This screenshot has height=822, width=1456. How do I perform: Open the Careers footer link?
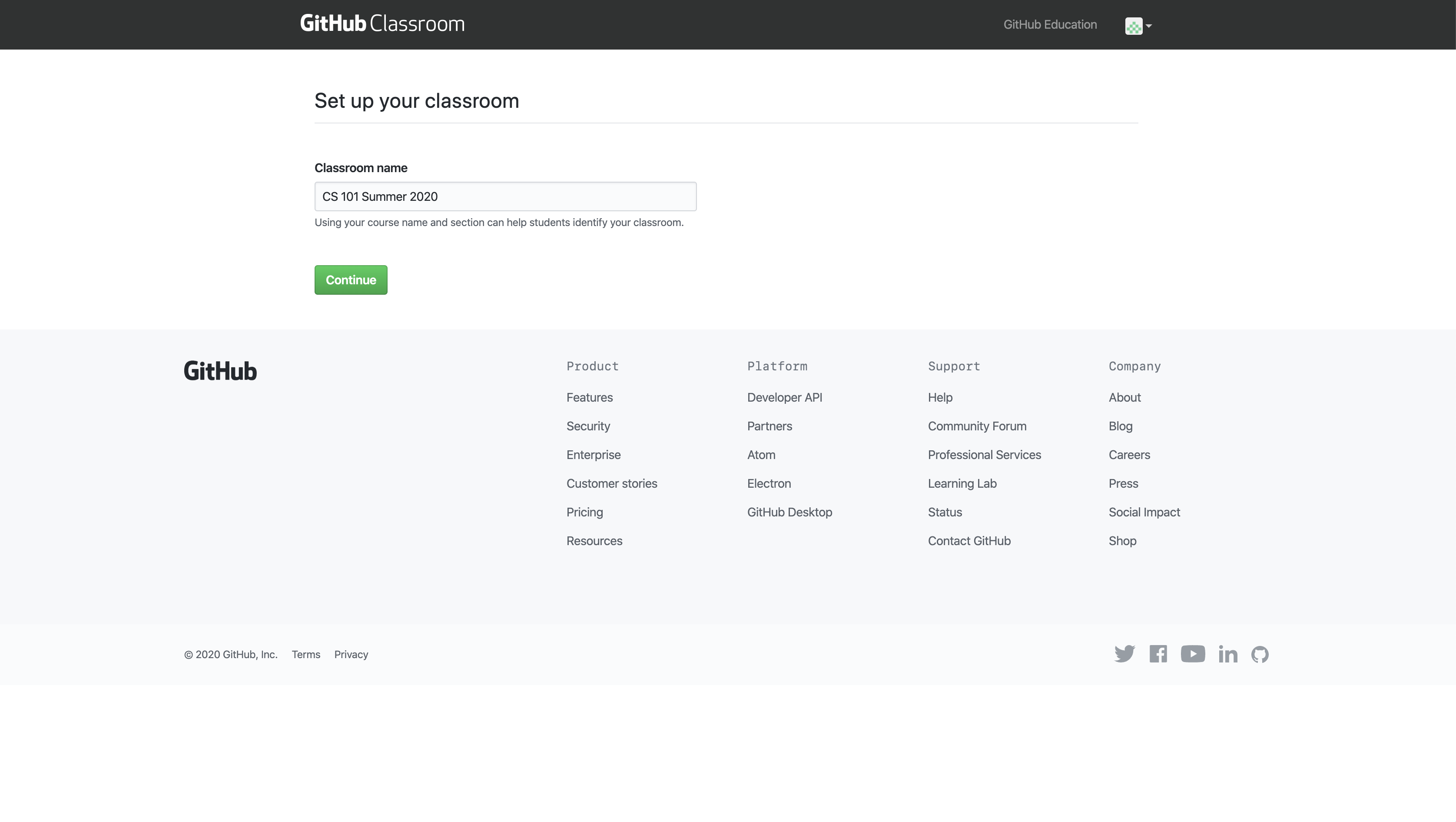tap(1129, 455)
